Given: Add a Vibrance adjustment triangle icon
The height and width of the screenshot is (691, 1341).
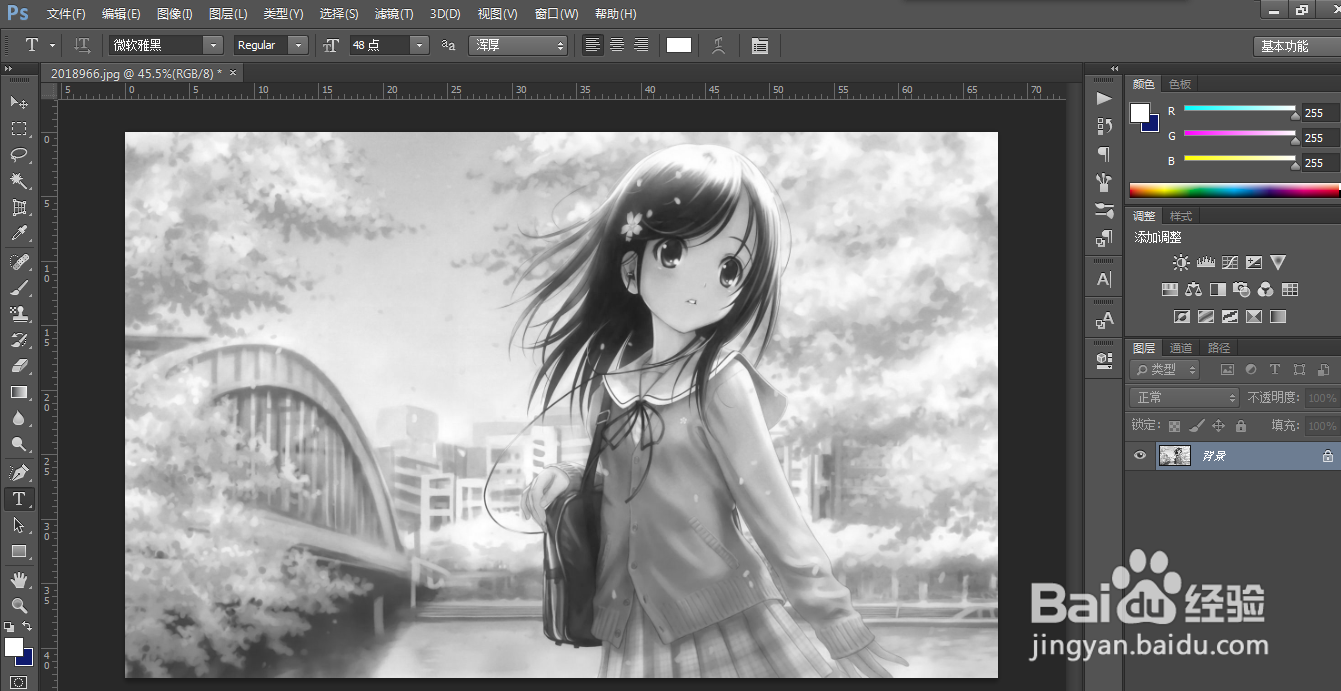Looking at the screenshot, I should point(1277,263).
